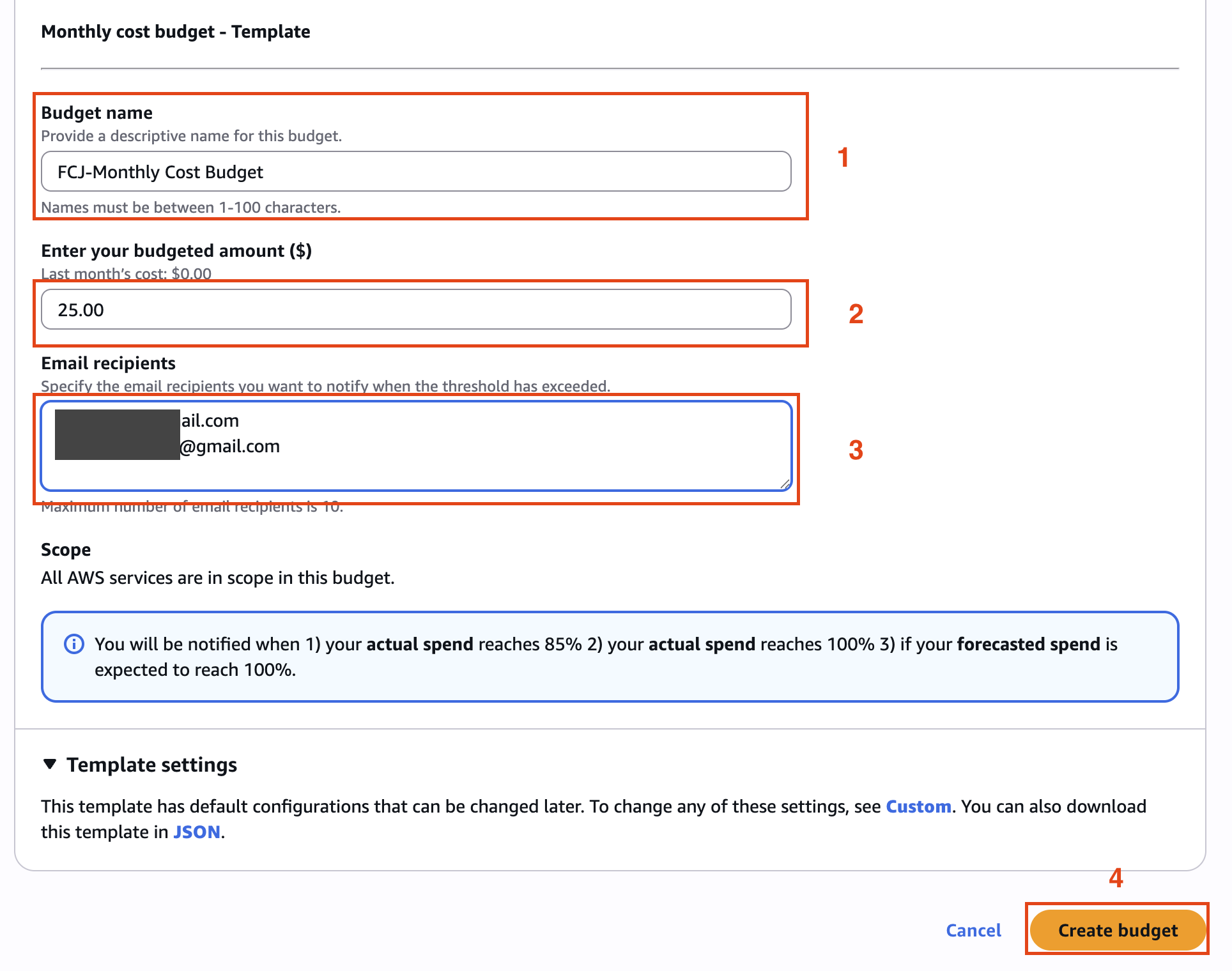Click the budgeted amount field showing 25.00

coord(415,310)
